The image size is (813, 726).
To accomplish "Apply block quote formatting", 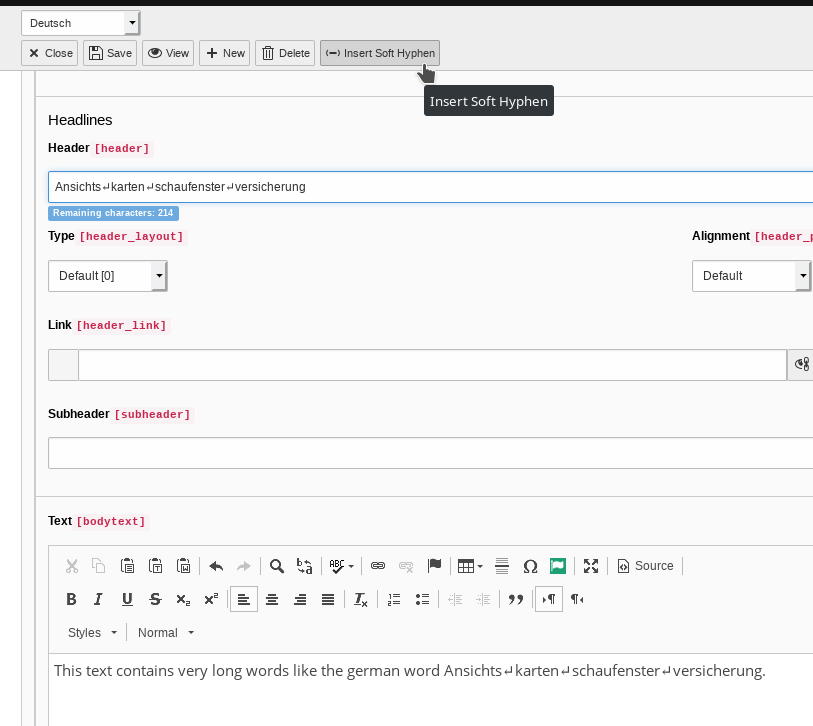I will coord(516,600).
